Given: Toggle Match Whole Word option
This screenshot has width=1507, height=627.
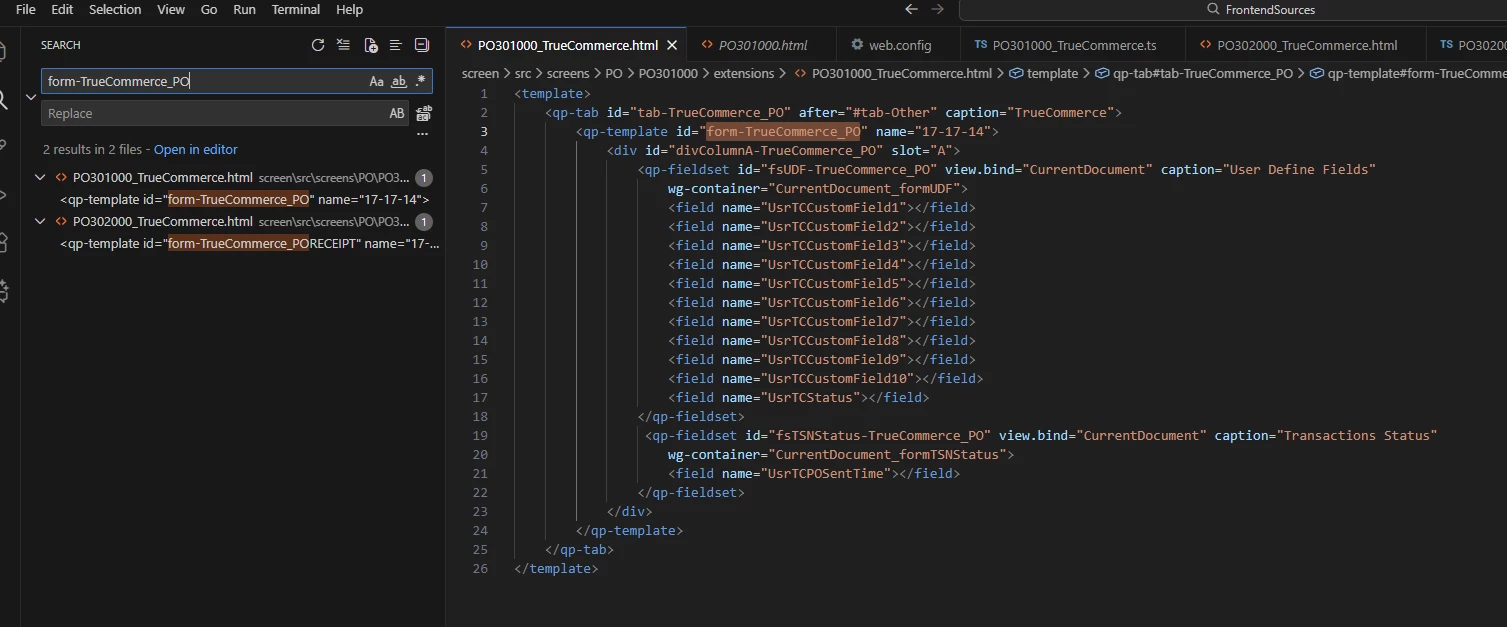Looking at the screenshot, I should 398,81.
